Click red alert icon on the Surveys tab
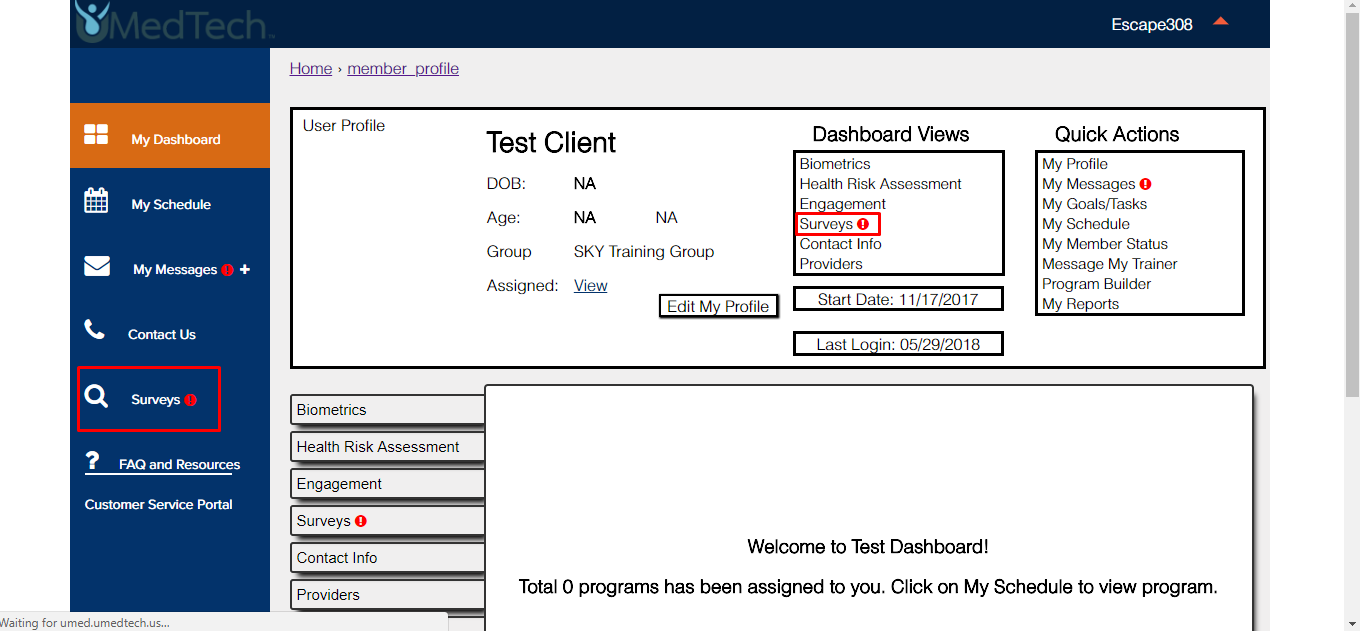 361,521
